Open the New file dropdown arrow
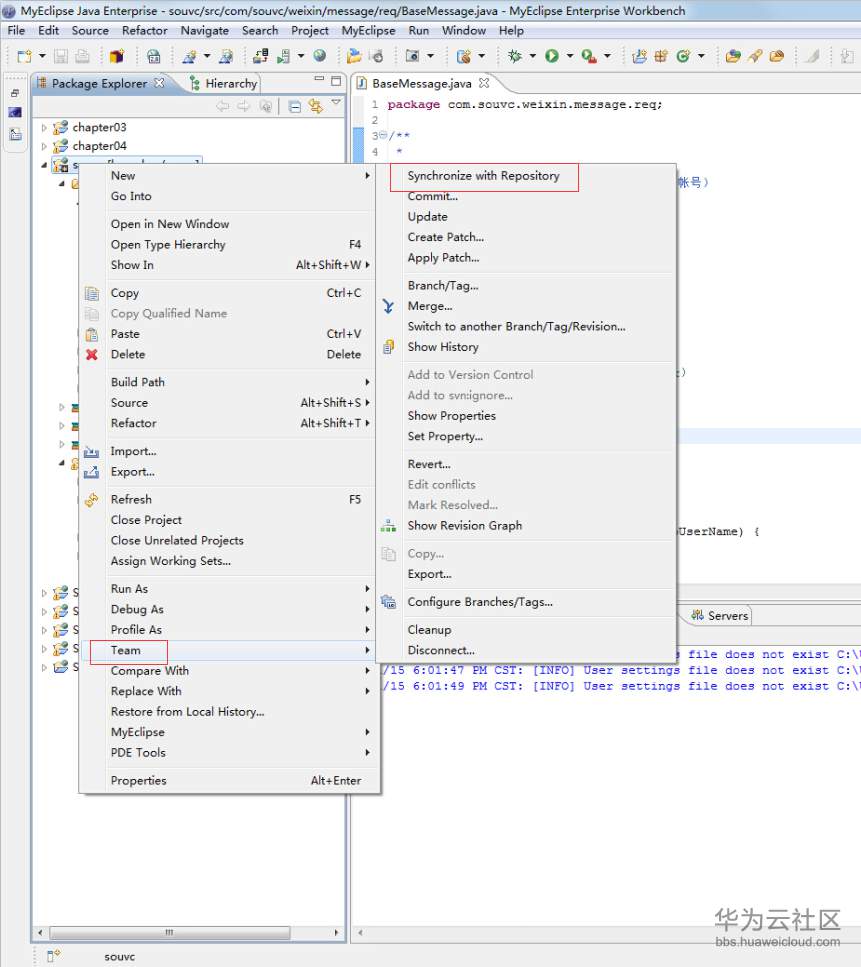The image size is (861, 967). (x=42, y=56)
